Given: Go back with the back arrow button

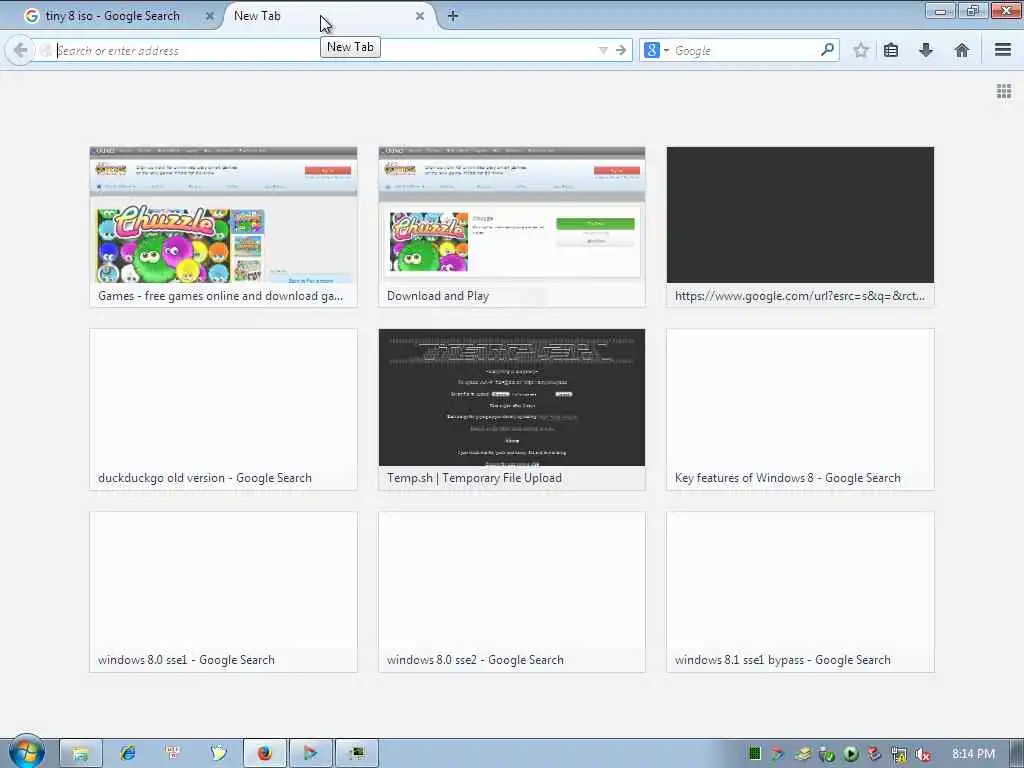Looking at the screenshot, I should pos(20,50).
